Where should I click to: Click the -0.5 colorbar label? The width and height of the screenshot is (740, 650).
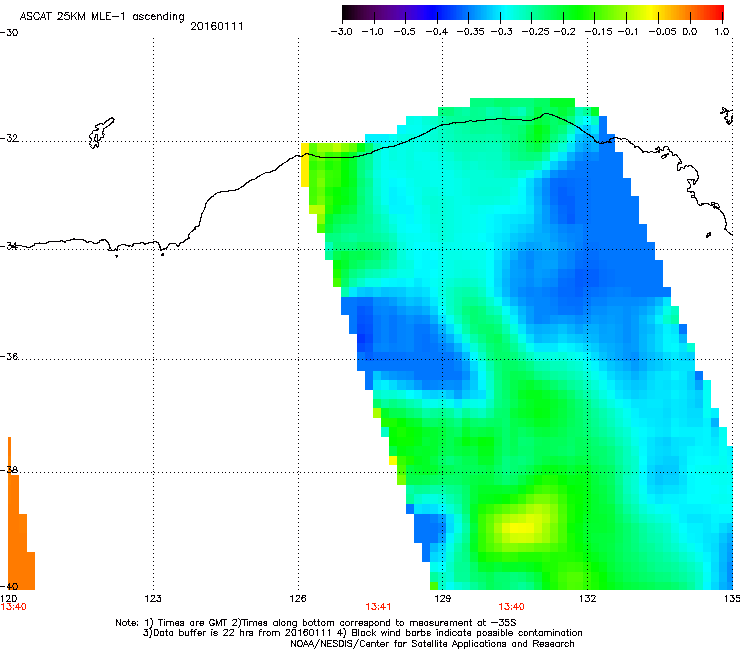[404, 32]
